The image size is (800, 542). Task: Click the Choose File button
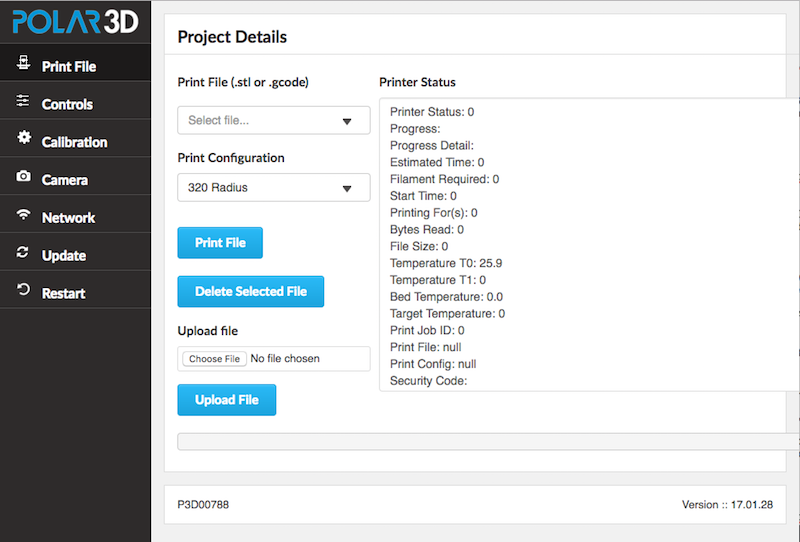[x=214, y=359]
